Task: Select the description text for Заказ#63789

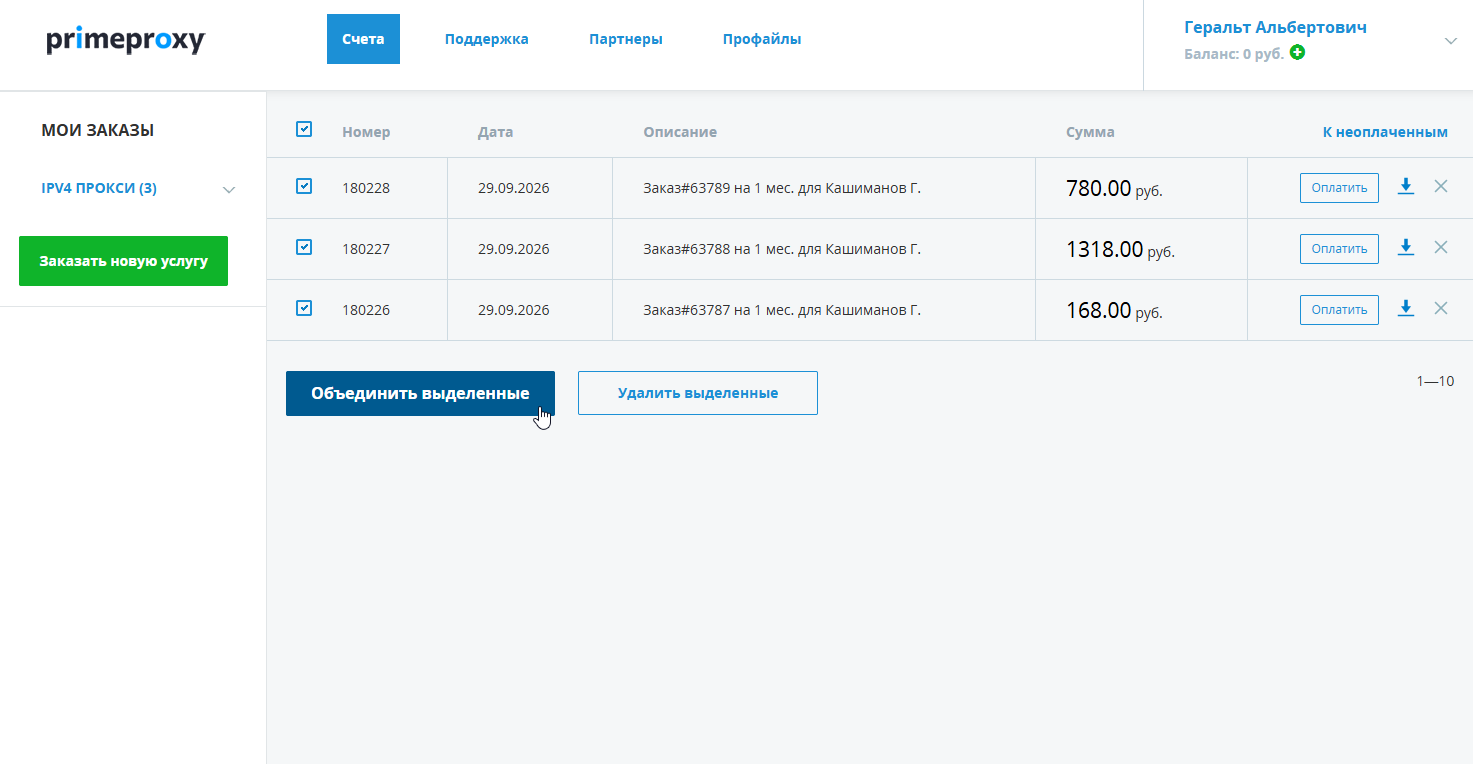Action: click(782, 188)
